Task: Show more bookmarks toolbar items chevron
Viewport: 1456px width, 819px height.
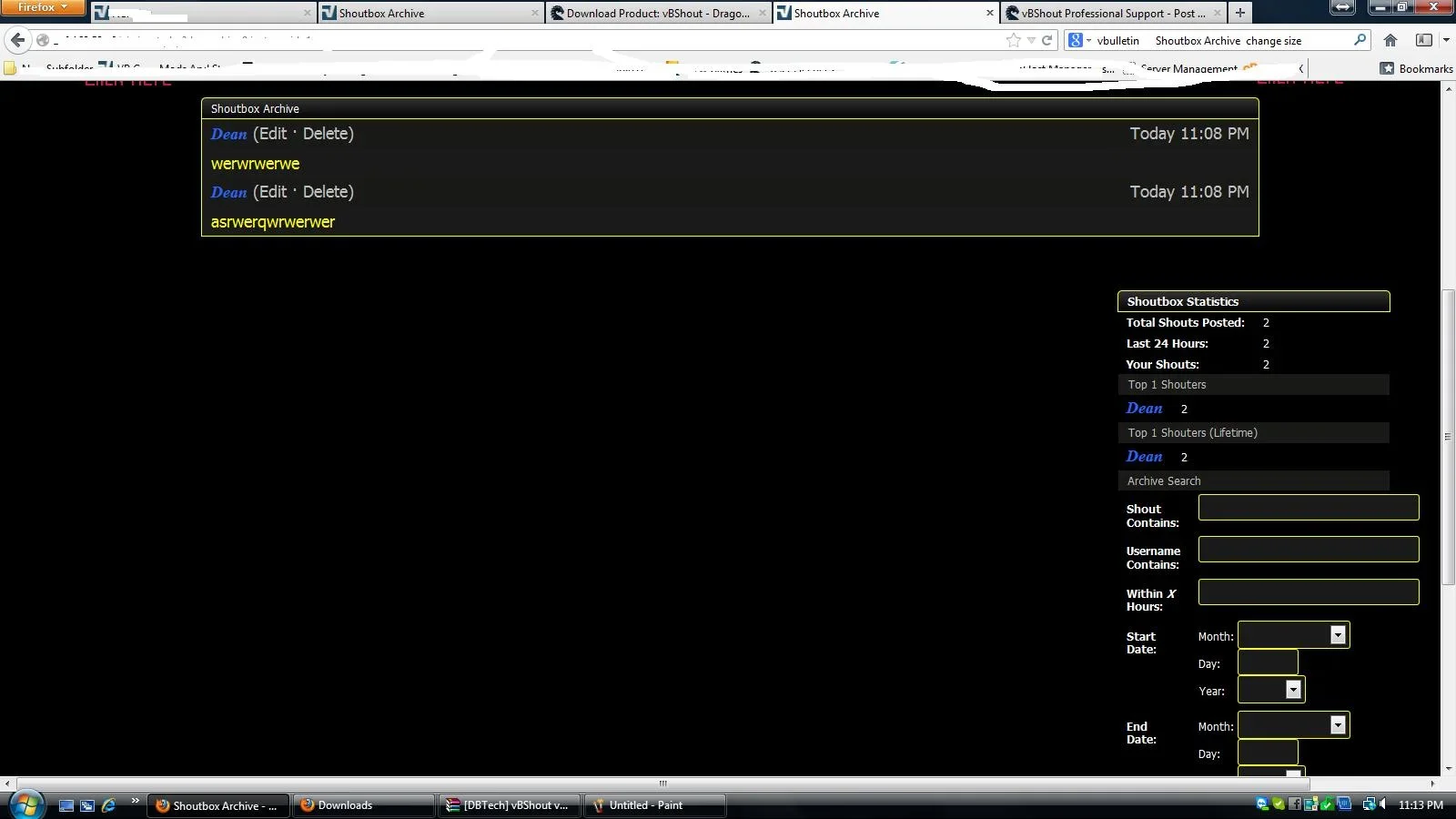Action: point(1300,68)
